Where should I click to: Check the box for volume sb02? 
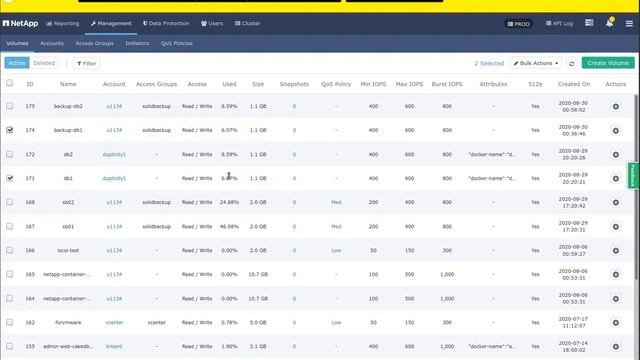[x=9, y=202]
